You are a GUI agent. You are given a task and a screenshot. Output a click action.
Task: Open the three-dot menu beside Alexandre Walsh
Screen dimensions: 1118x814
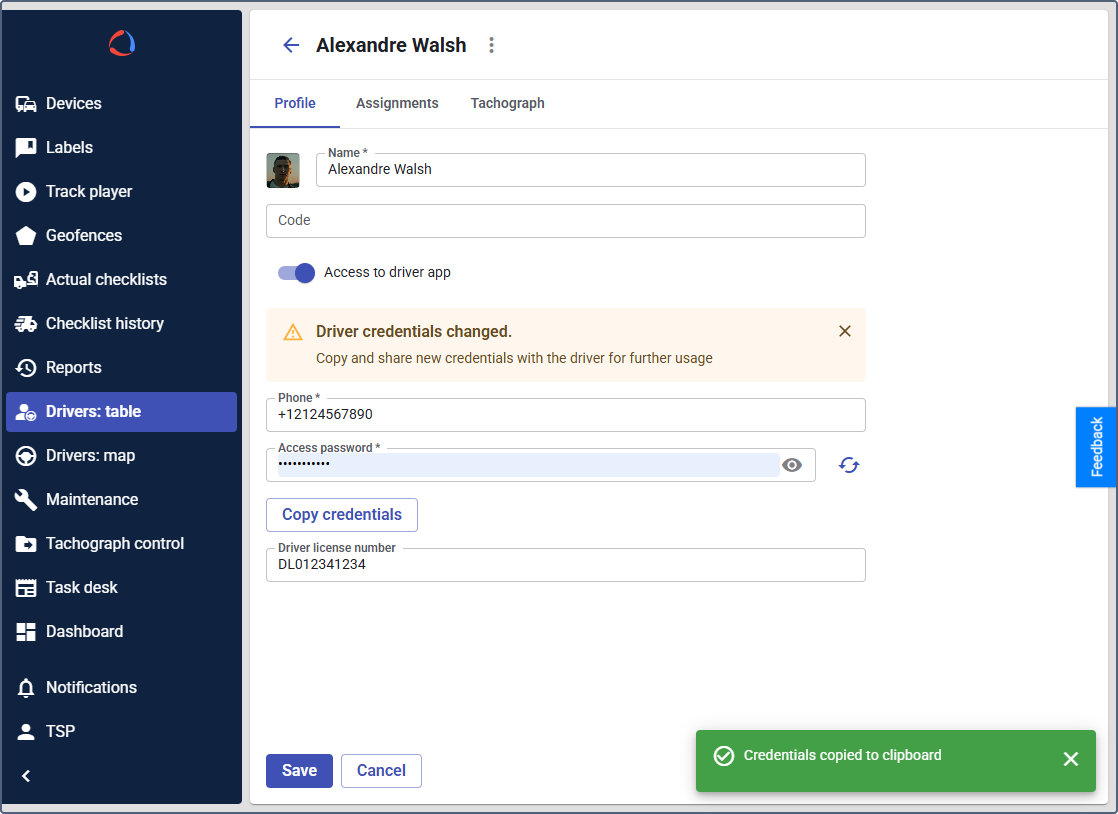coord(491,45)
